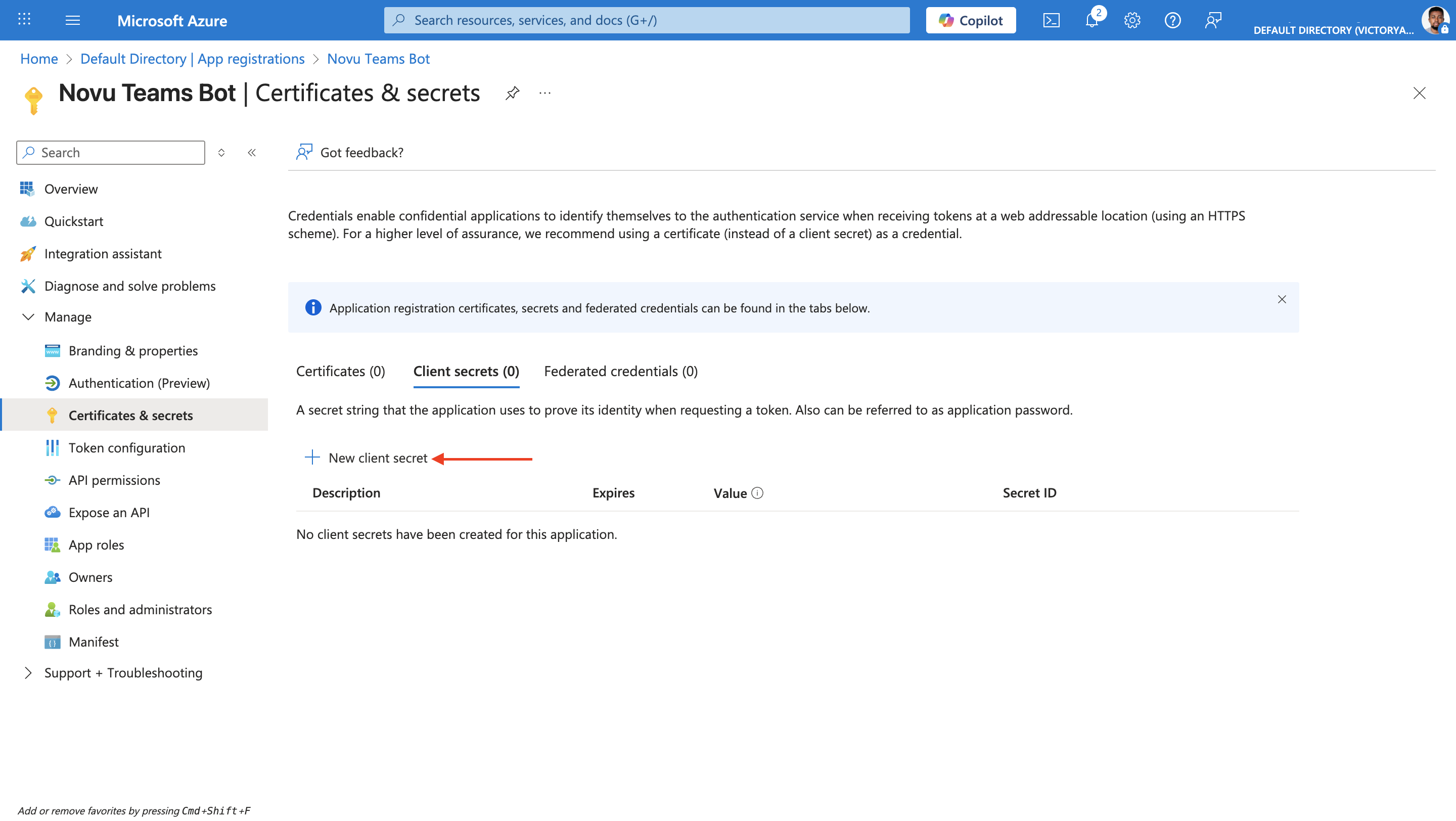This screenshot has height=821, width=1456.
Task: Switch to Federated credentials (0) tab
Action: [x=621, y=371]
